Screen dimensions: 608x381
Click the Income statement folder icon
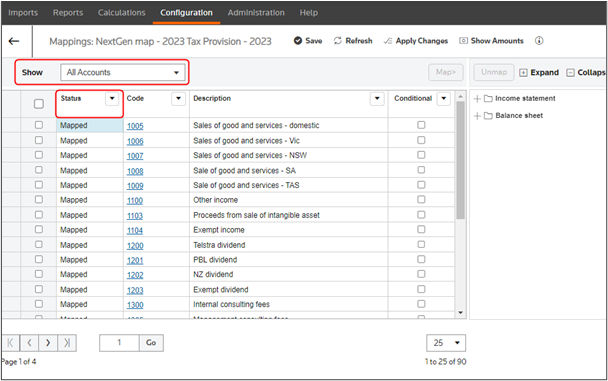coord(488,98)
